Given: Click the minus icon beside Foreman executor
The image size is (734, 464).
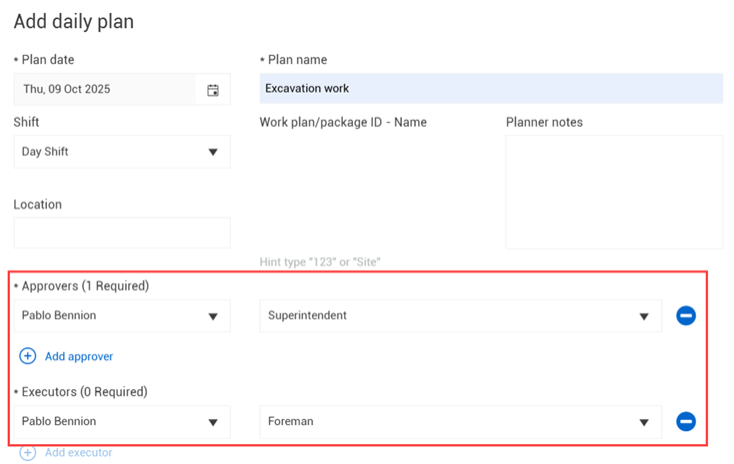Looking at the screenshot, I should (686, 422).
